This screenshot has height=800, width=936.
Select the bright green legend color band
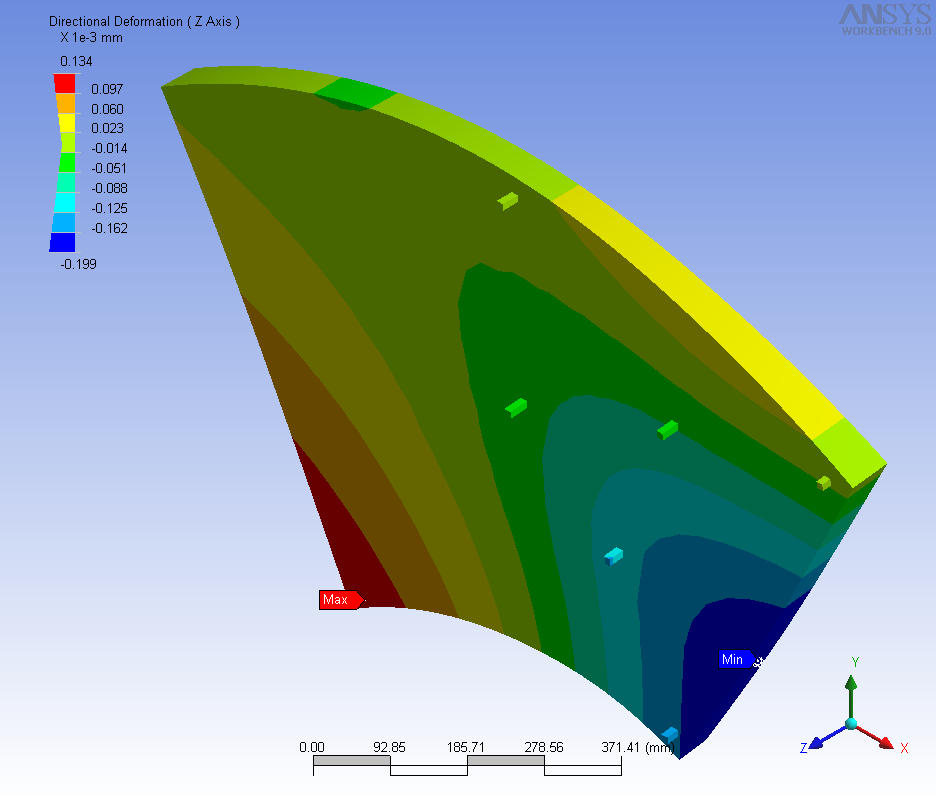(66, 163)
